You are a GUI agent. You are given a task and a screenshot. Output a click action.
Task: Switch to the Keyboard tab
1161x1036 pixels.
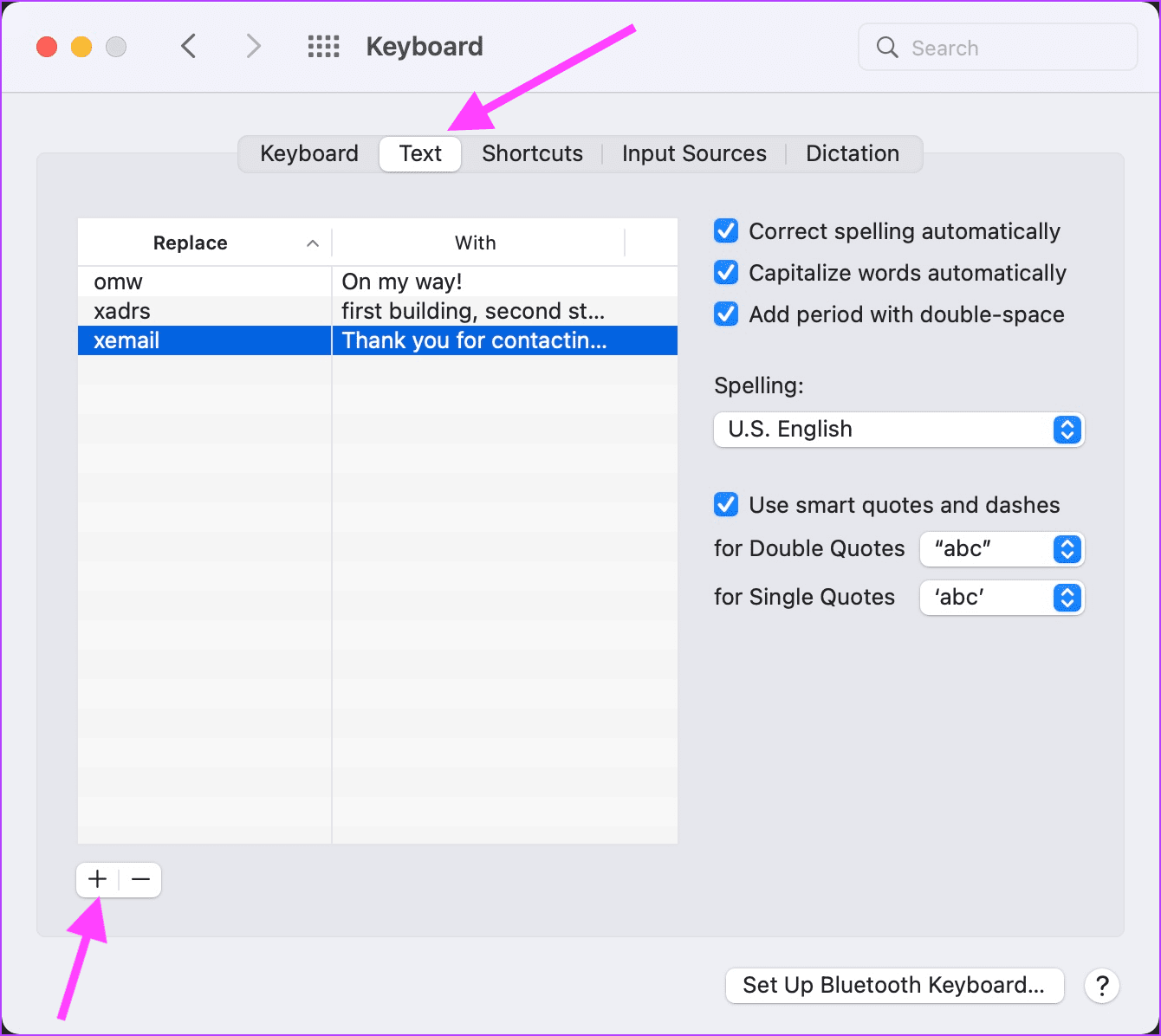coord(309,153)
